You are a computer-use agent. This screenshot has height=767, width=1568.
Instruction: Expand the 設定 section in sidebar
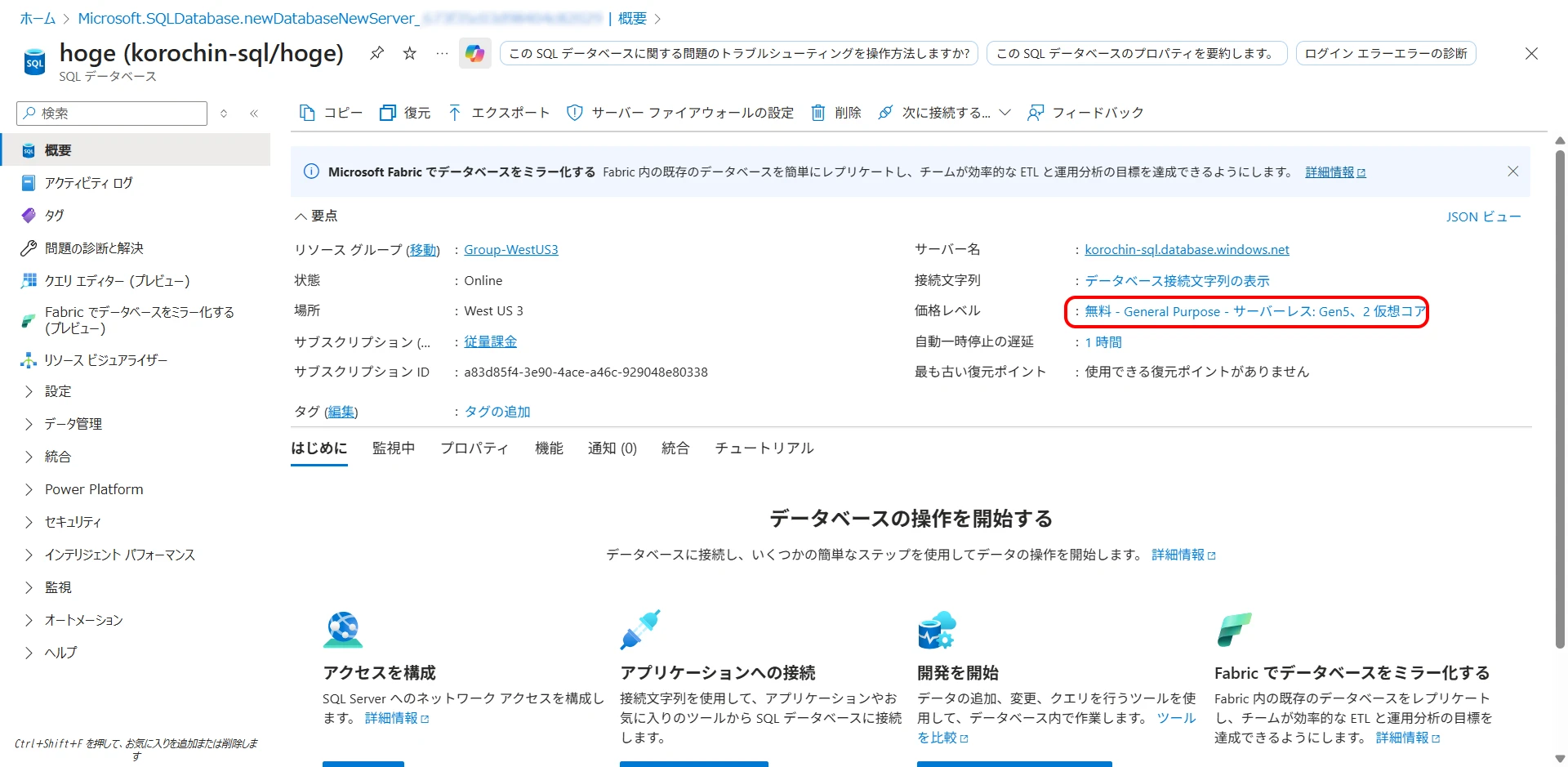(58, 391)
